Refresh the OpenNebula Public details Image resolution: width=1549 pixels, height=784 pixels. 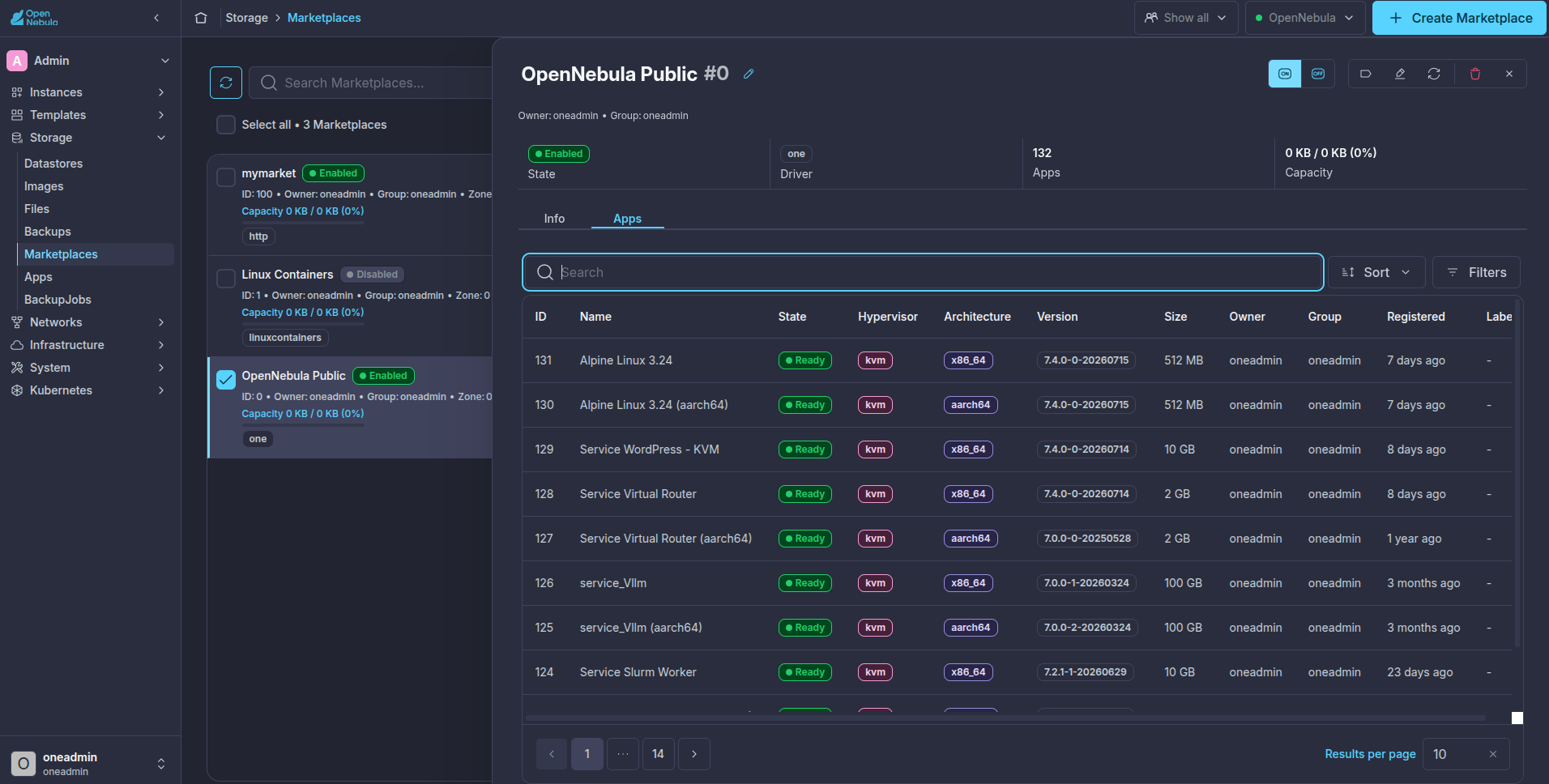pyautogui.click(x=1434, y=74)
